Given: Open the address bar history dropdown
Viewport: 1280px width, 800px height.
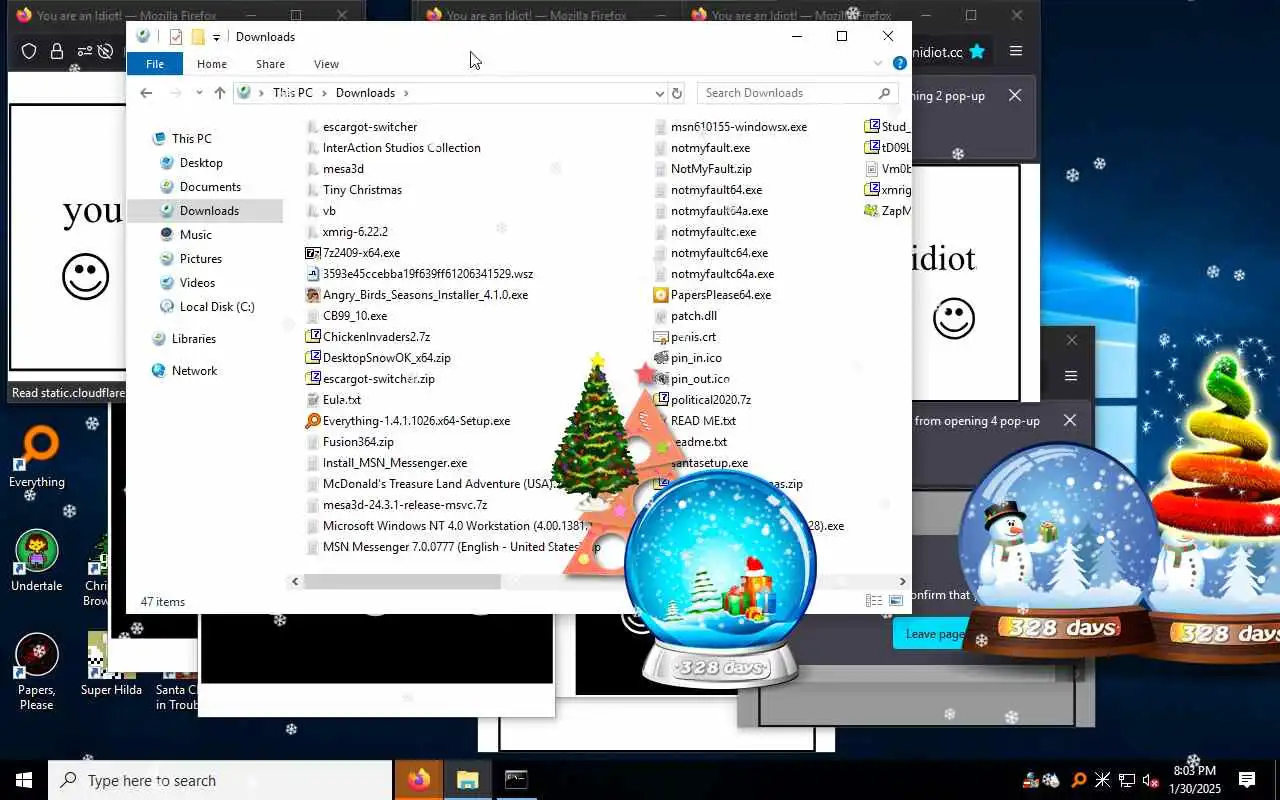Looking at the screenshot, I should [x=659, y=93].
